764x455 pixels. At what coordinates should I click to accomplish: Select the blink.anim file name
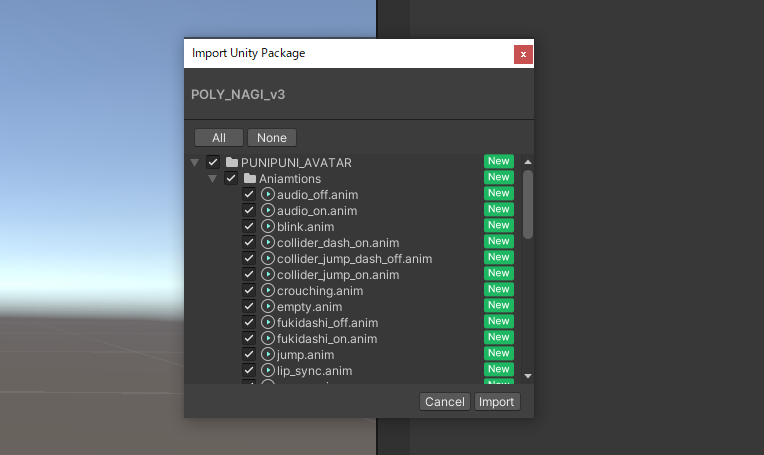(x=306, y=227)
